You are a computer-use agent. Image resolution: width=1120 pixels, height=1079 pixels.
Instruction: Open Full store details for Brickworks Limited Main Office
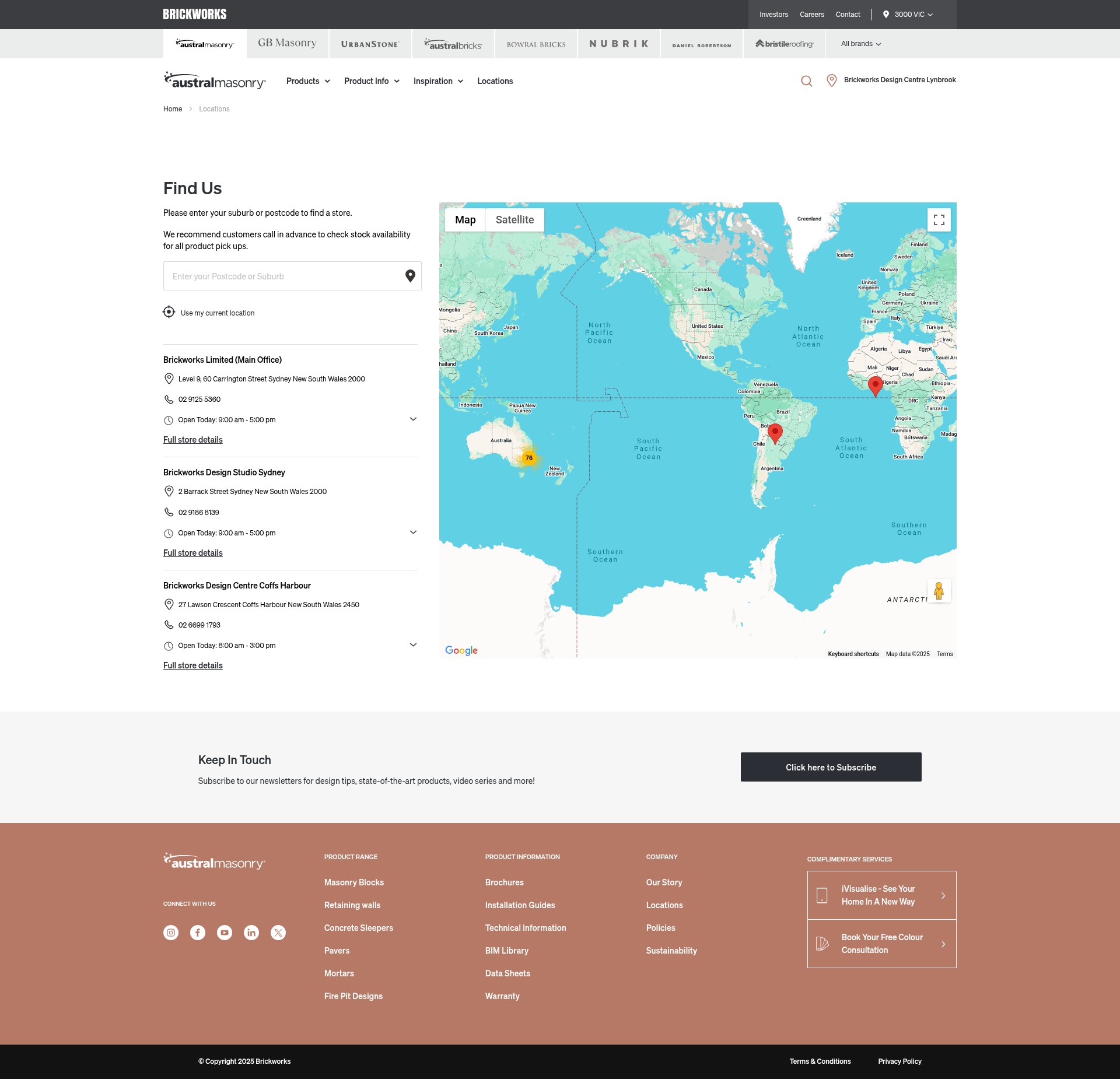(x=193, y=440)
